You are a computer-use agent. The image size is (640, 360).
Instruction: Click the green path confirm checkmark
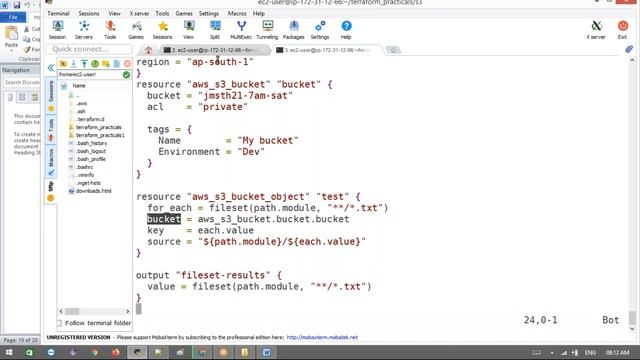pos(127,75)
